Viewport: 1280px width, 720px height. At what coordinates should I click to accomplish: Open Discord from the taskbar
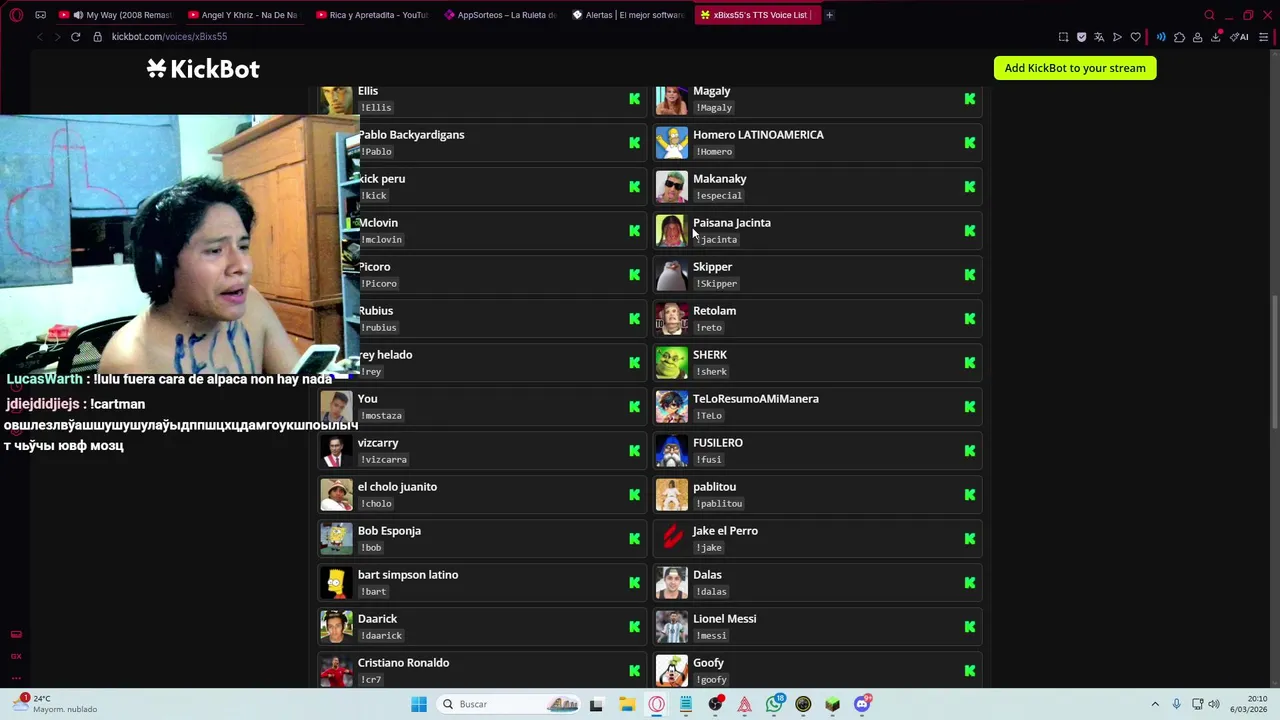[x=862, y=704]
